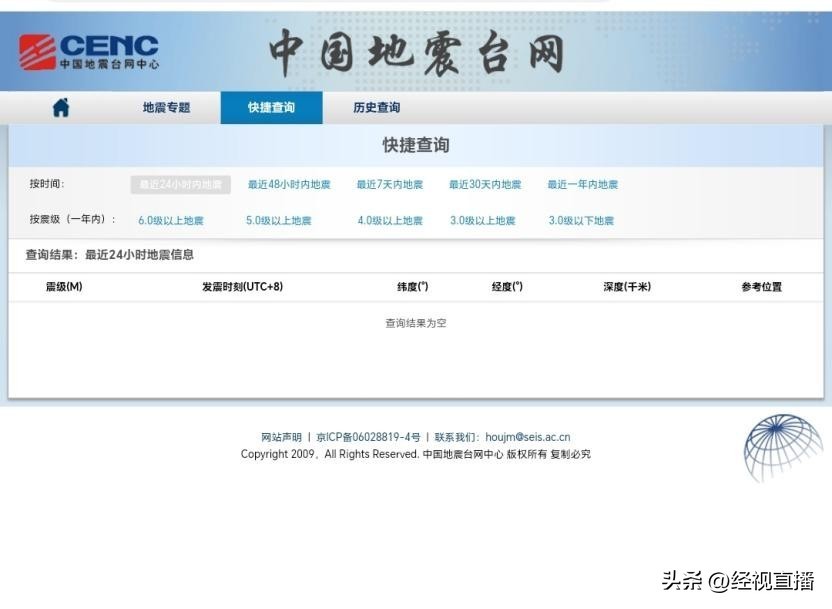Viewport: 832px width, 609px height.
Task: Show earthquakes from 最近48小时内地震
Action: 289,185
